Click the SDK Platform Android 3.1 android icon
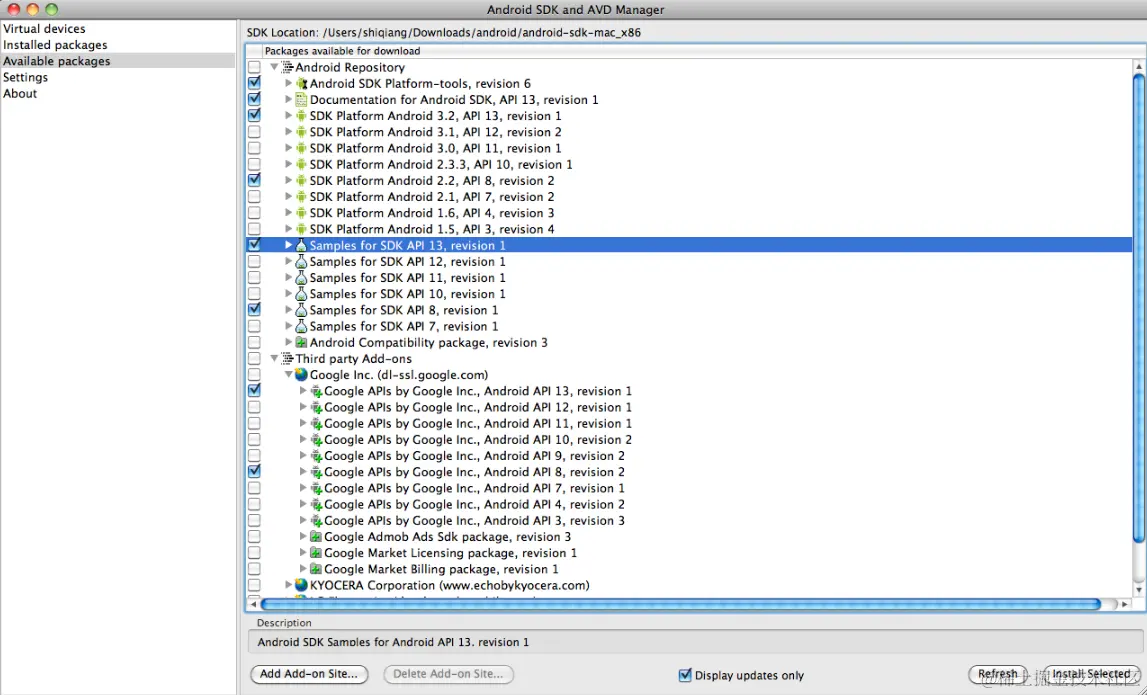 301,132
